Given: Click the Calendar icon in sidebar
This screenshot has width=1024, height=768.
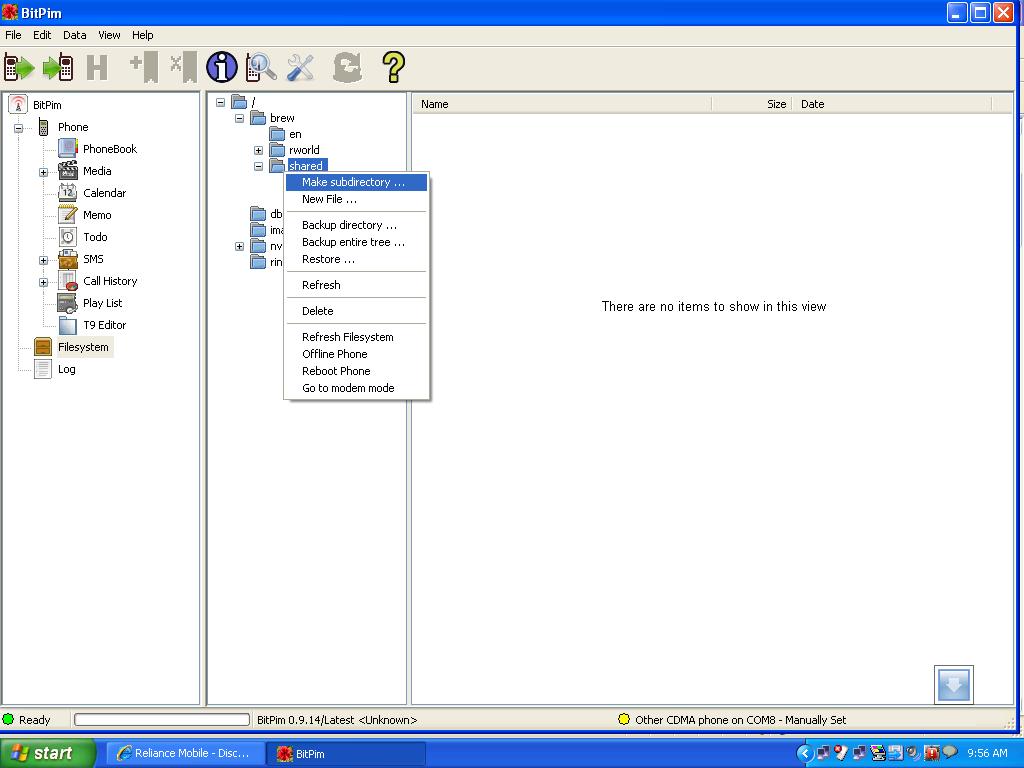Looking at the screenshot, I should pyautogui.click(x=68, y=193).
